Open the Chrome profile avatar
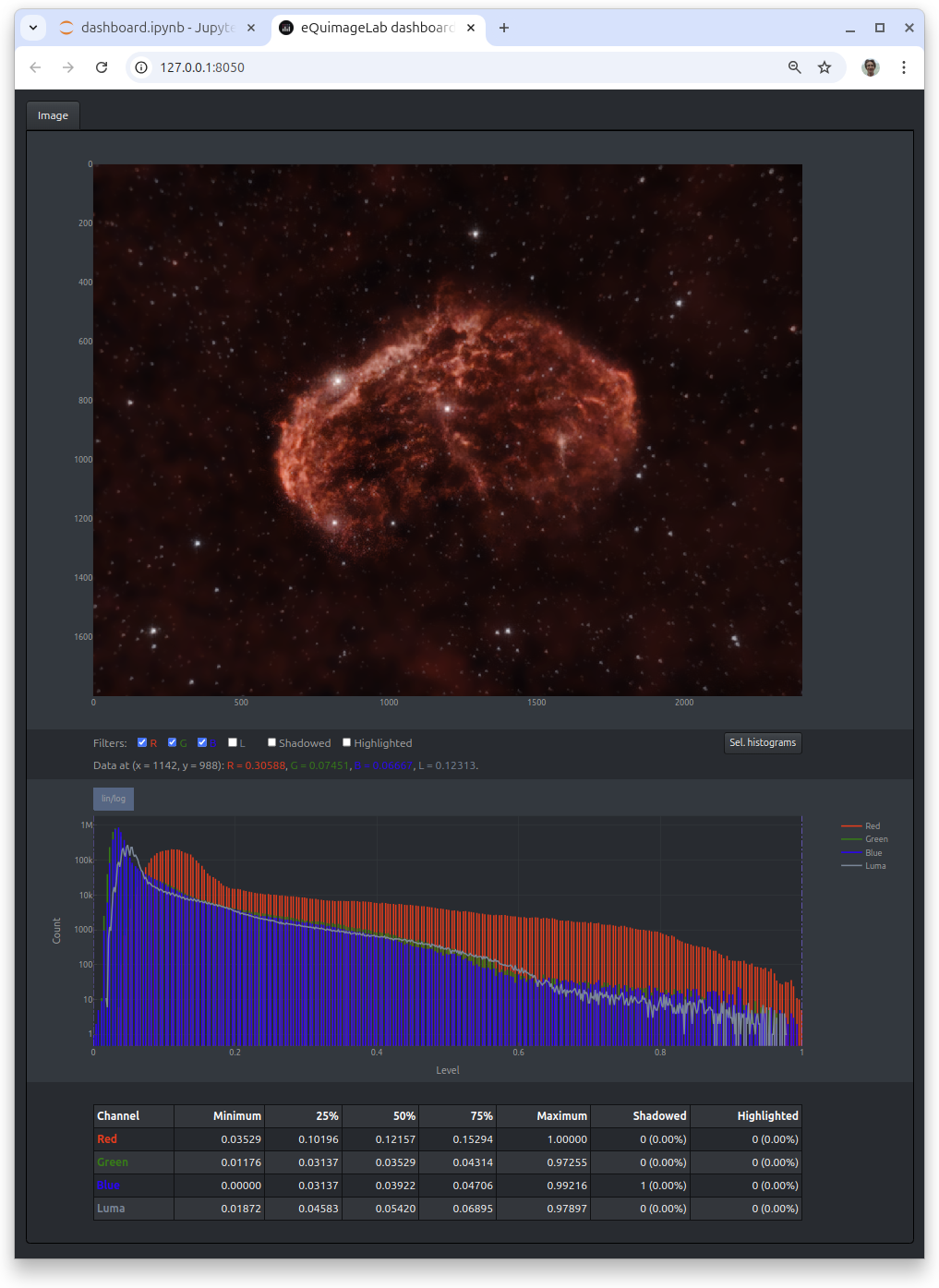 click(x=871, y=67)
